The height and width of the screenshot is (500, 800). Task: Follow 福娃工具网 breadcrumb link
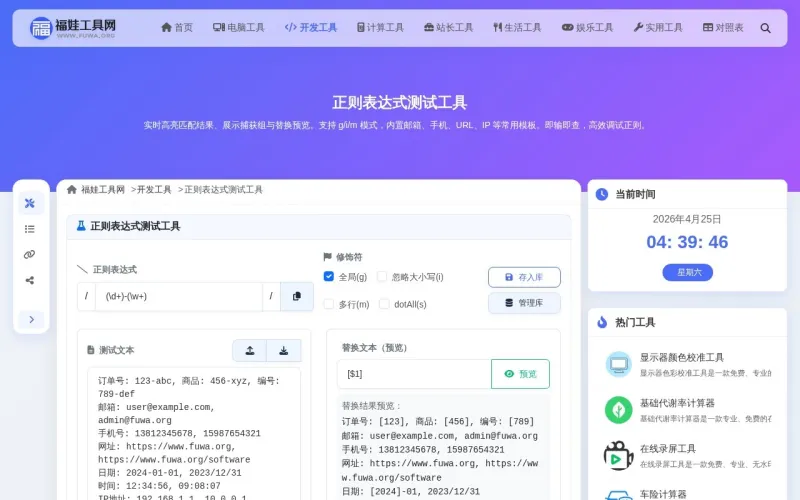(x=103, y=189)
